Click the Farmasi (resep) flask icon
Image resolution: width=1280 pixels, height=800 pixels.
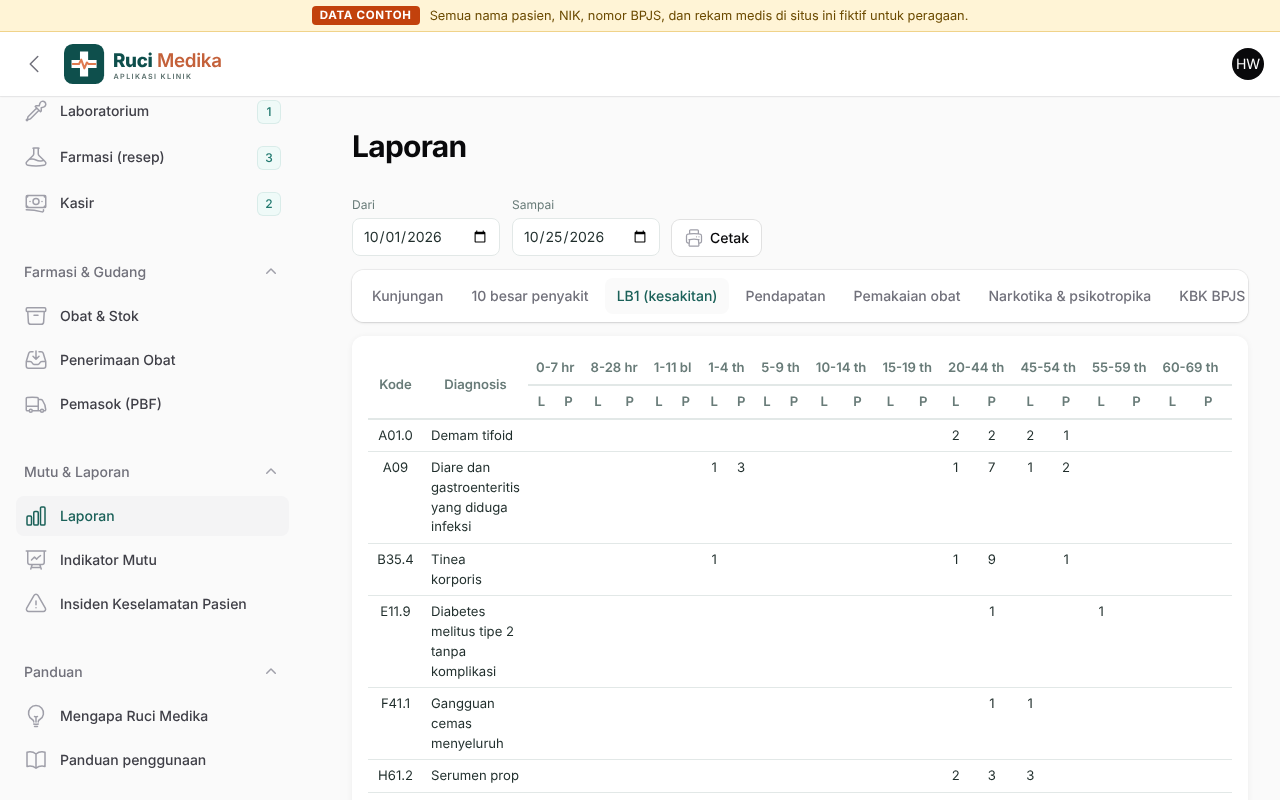(x=36, y=157)
